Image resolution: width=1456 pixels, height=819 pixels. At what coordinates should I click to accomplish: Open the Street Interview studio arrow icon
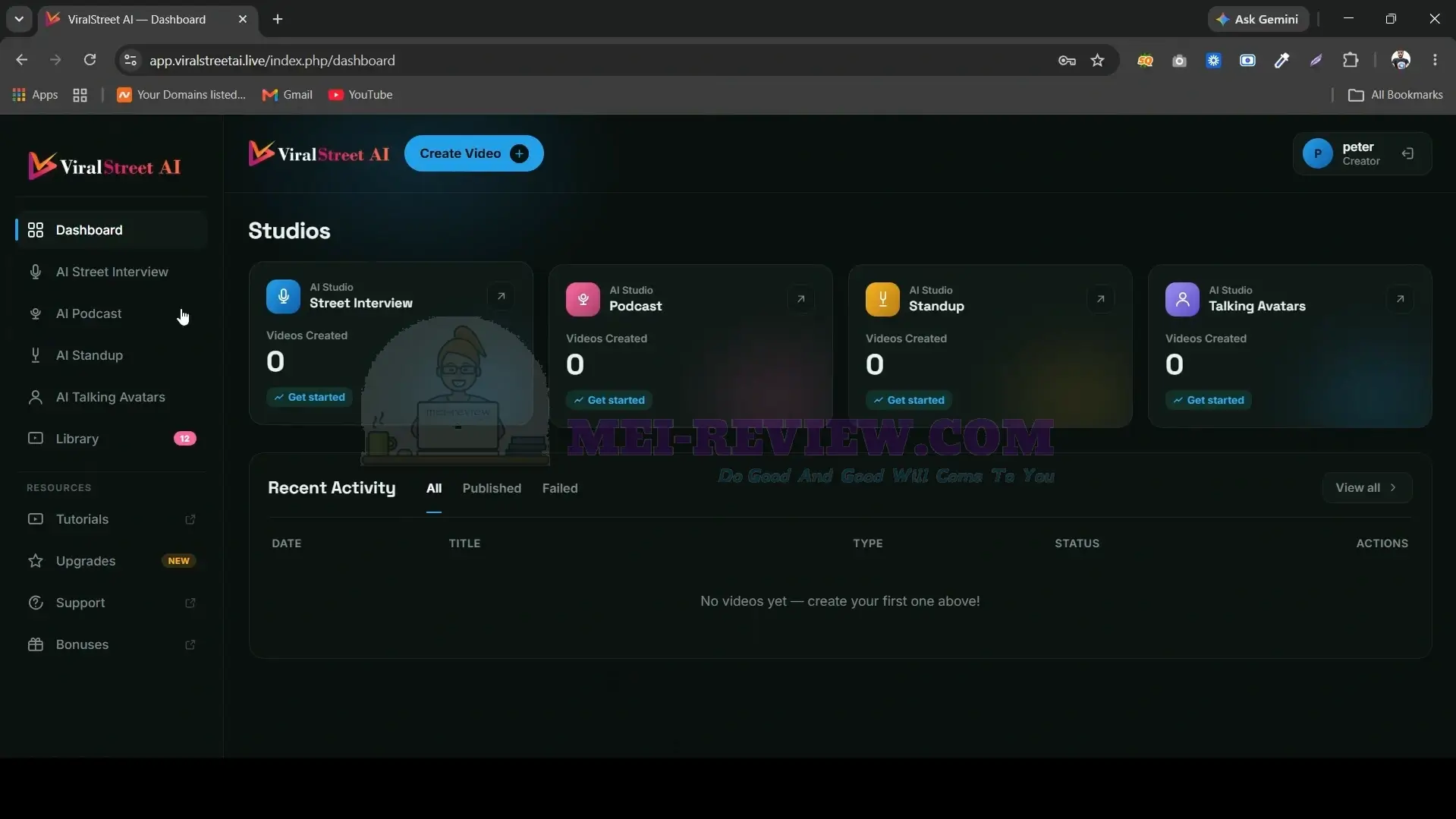pyautogui.click(x=501, y=296)
